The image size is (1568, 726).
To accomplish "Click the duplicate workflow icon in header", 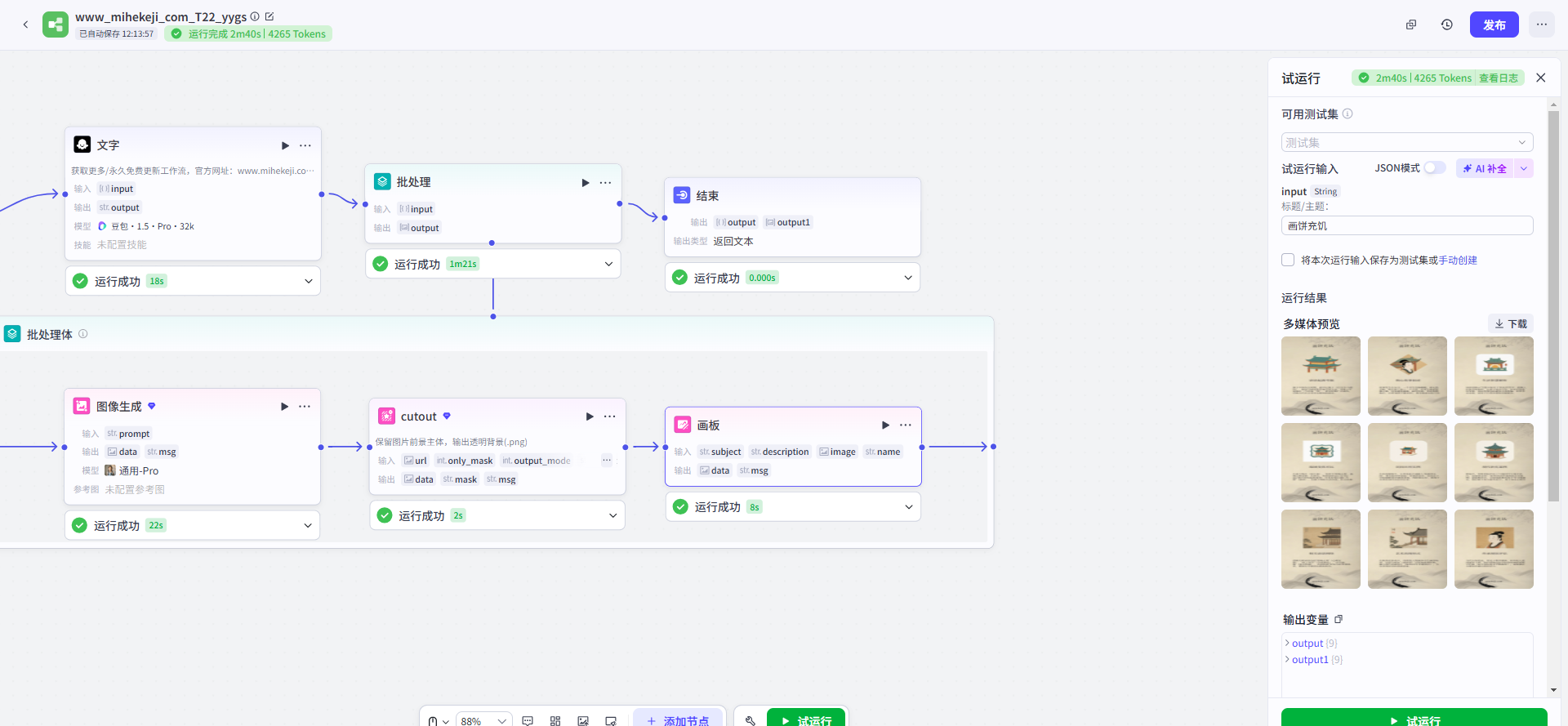I will 1410,24.
